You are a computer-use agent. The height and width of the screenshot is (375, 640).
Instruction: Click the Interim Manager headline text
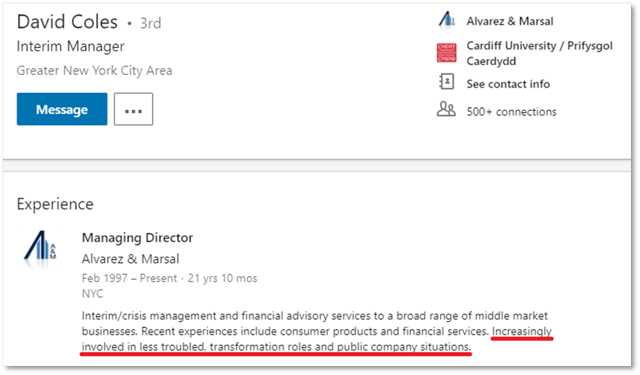tap(71, 47)
